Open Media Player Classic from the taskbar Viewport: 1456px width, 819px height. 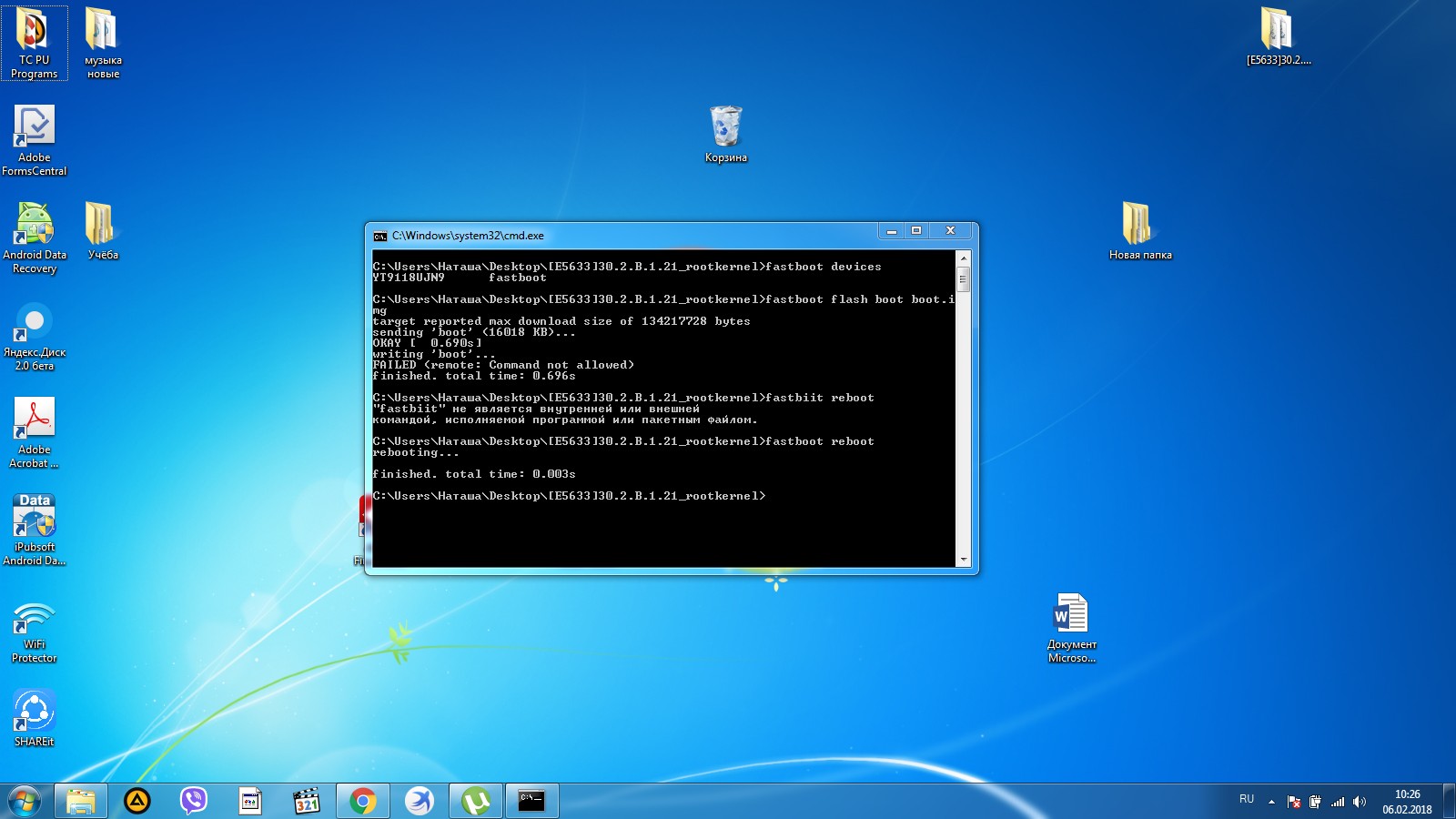coord(307,801)
